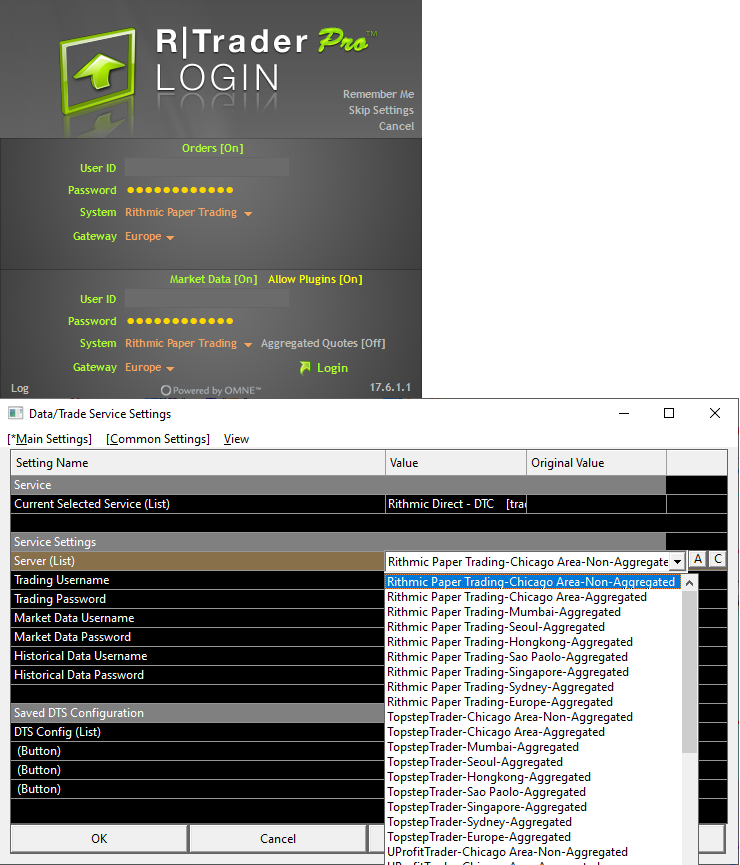Click the Historical Data Username row

pyautogui.click(x=198, y=656)
